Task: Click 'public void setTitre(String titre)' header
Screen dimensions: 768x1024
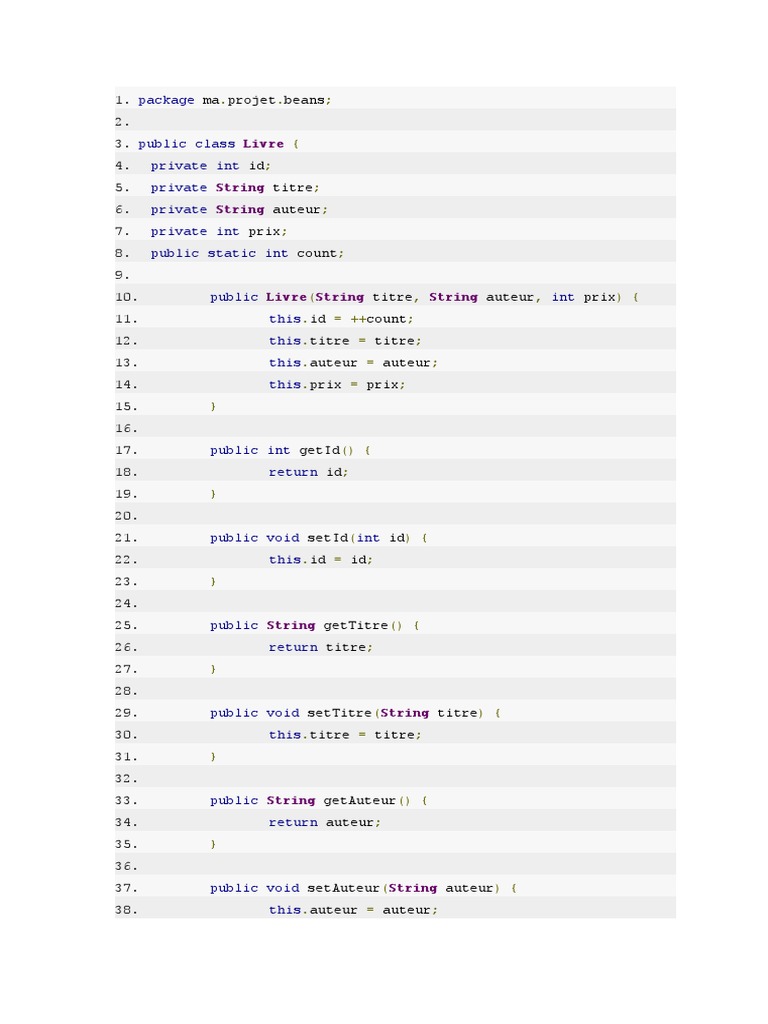Action: [x=355, y=713]
